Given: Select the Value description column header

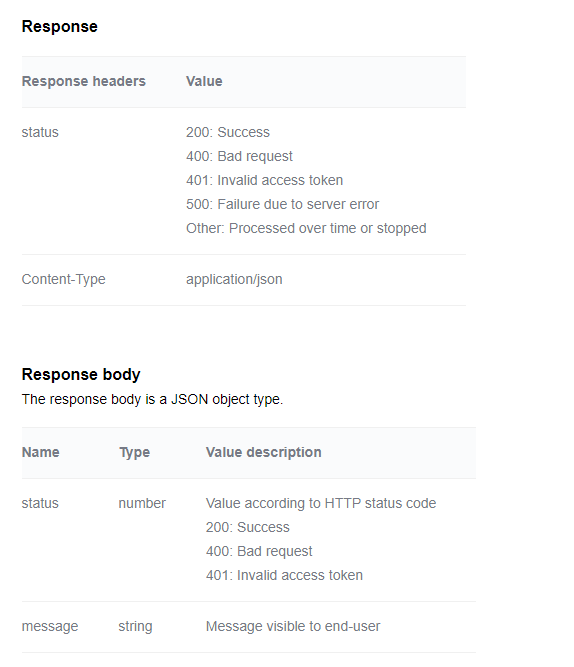Looking at the screenshot, I should [x=263, y=452].
